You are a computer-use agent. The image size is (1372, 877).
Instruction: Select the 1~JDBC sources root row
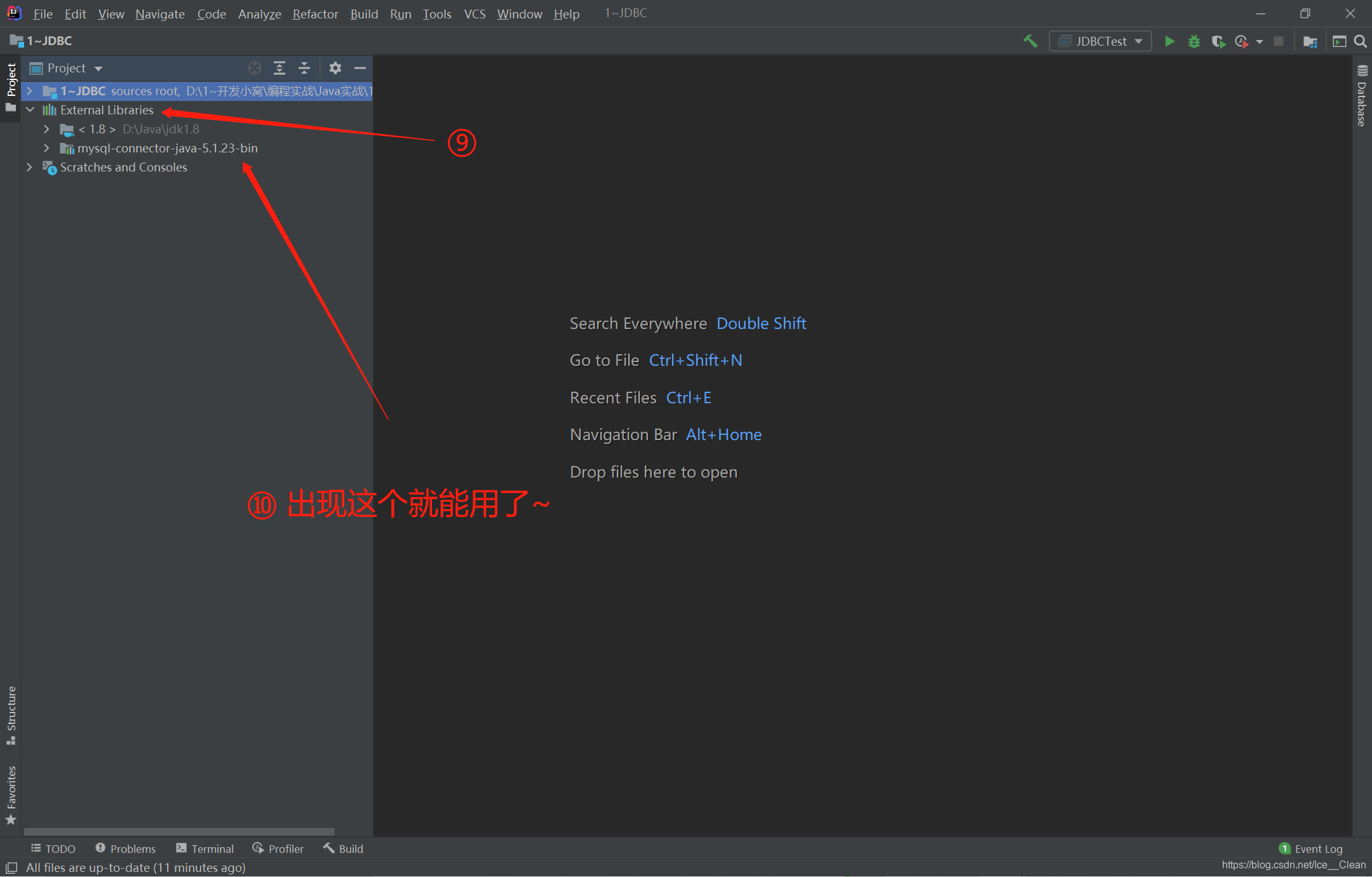(x=197, y=91)
